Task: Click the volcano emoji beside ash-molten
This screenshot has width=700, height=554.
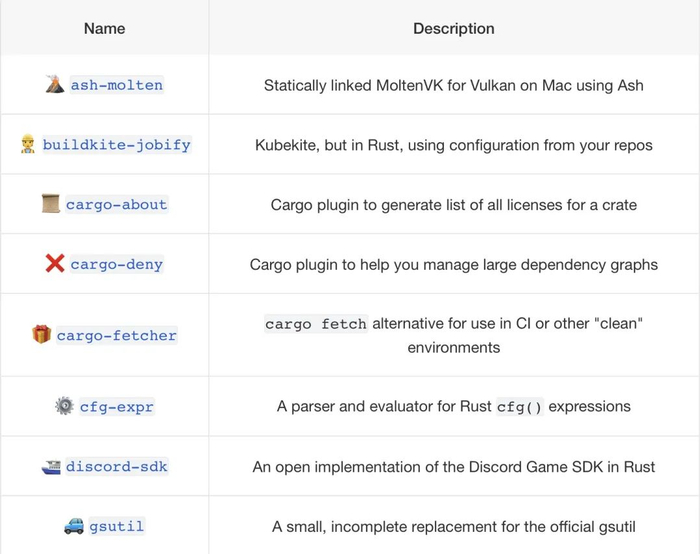Action: click(55, 84)
